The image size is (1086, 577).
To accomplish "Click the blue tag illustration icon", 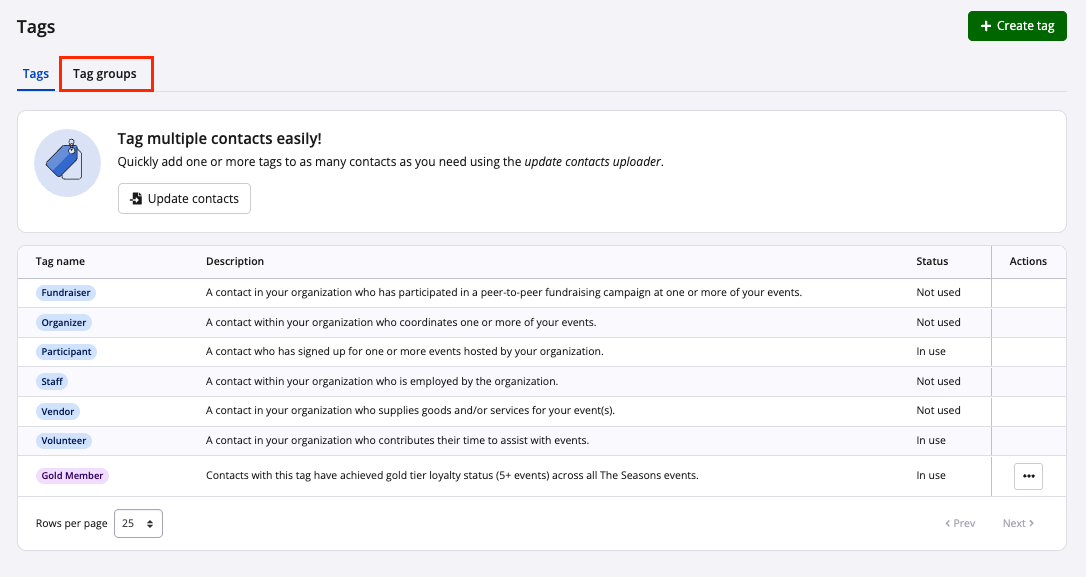I will click(x=67, y=163).
